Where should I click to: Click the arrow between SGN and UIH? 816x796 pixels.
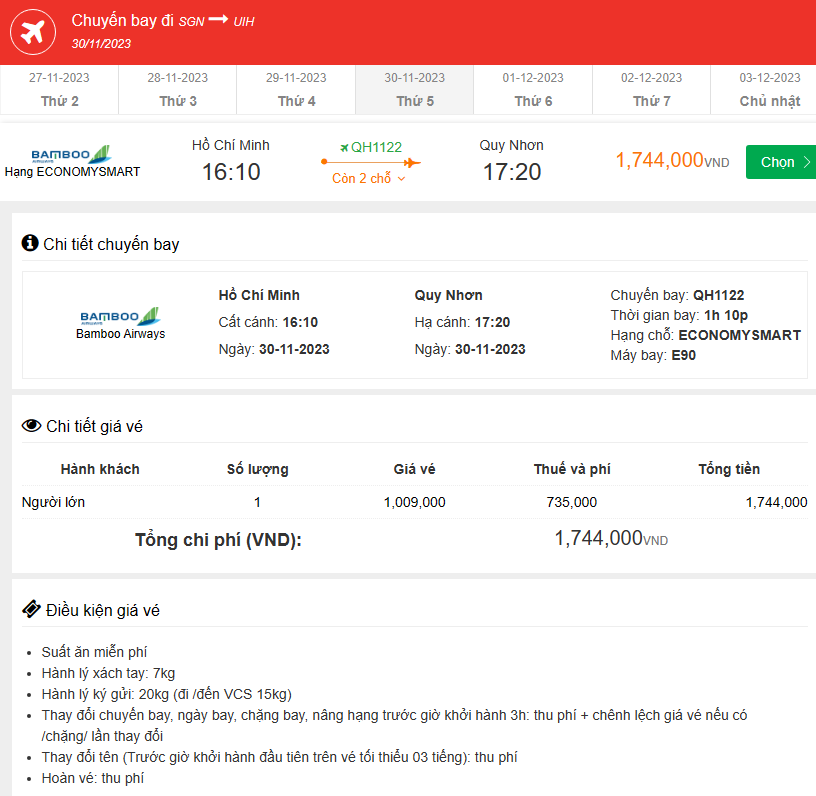[218, 20]
